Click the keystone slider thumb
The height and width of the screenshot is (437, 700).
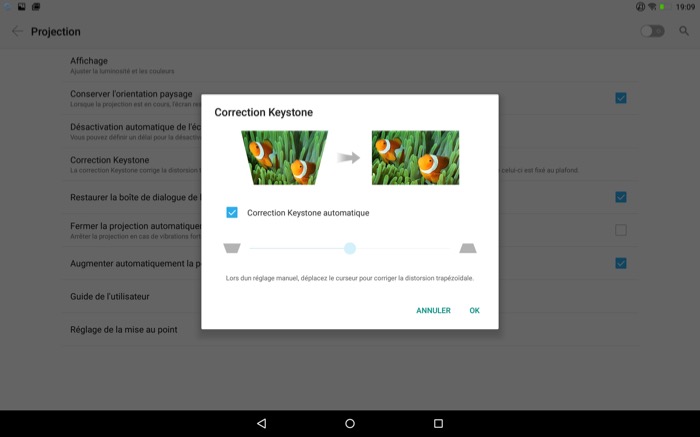point(350,248)
